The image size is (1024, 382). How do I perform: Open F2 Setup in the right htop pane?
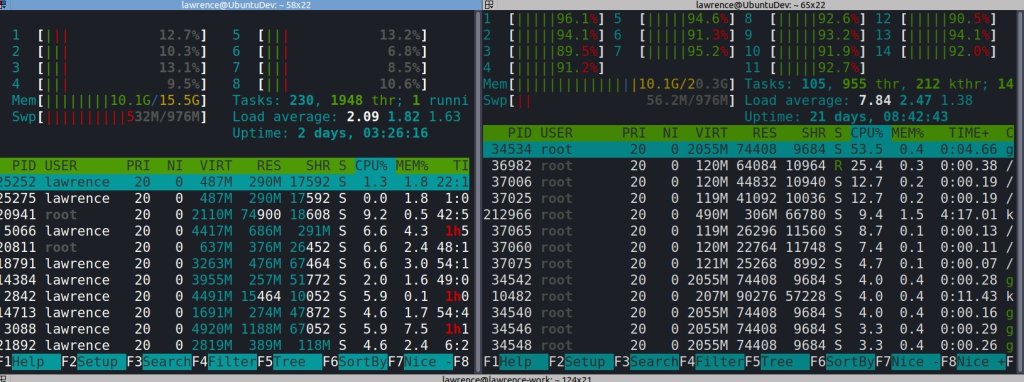(581, 362)
